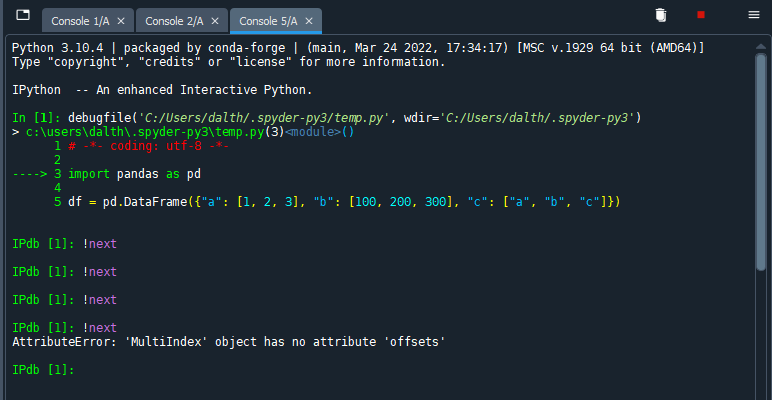The height and width of the screenshot is (400, 772).
Task: Click the console vertical scrollbar handle
Action: (x=761, y=162)
